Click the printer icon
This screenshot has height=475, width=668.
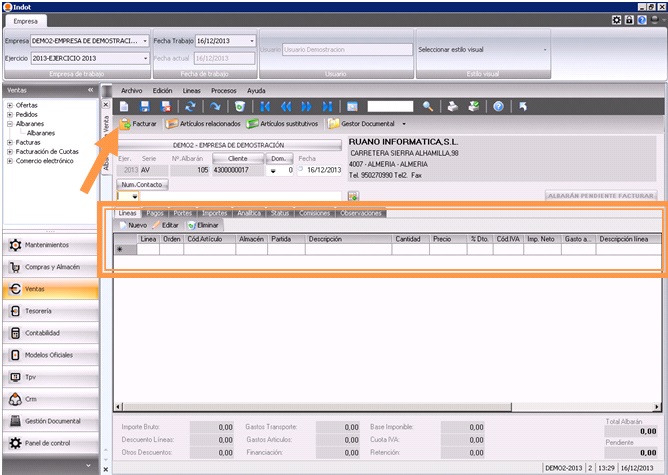[x=453, y=106]
